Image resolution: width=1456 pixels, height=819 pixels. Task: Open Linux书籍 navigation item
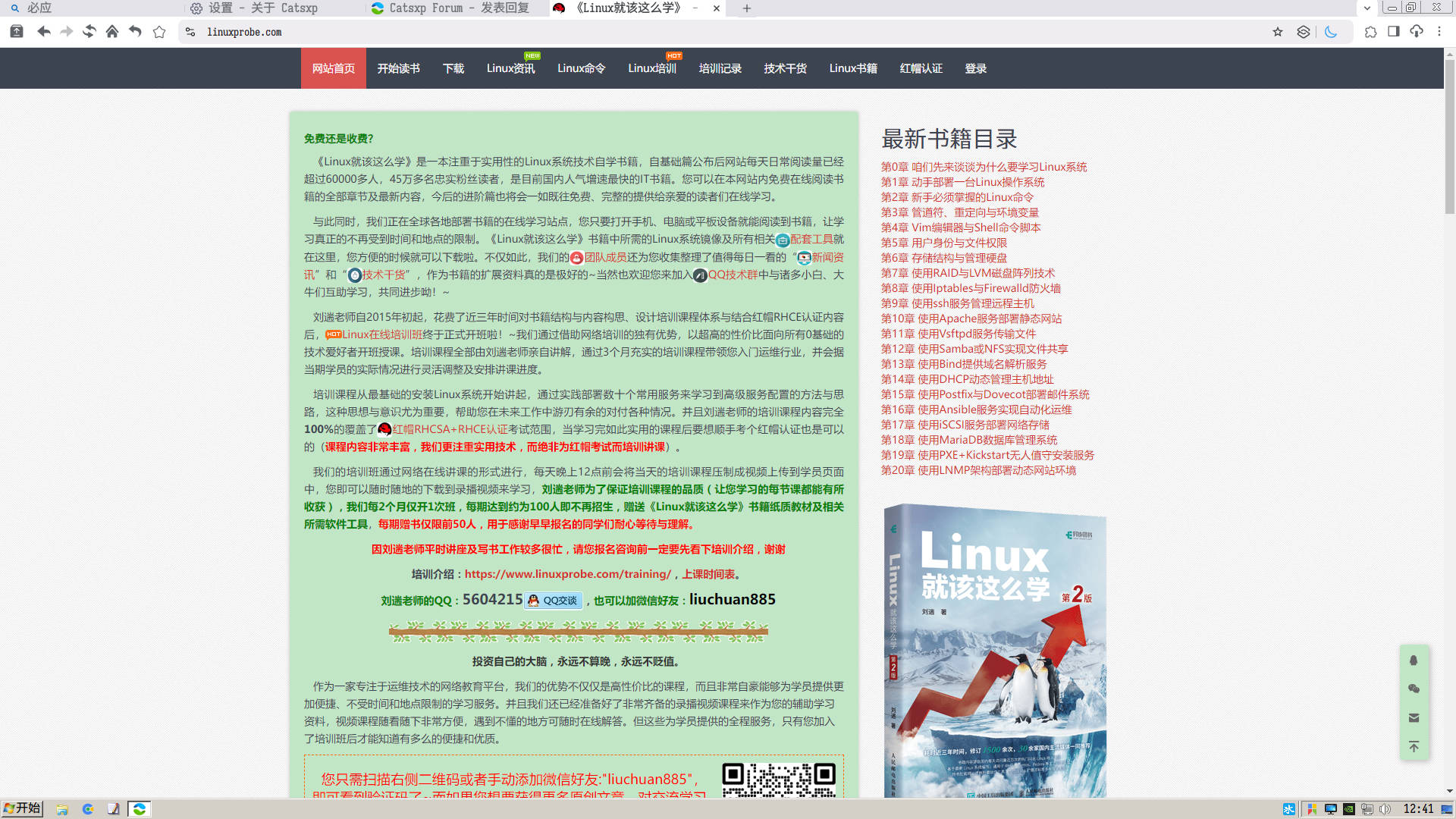pyautogui.click(x=853, y=68)
